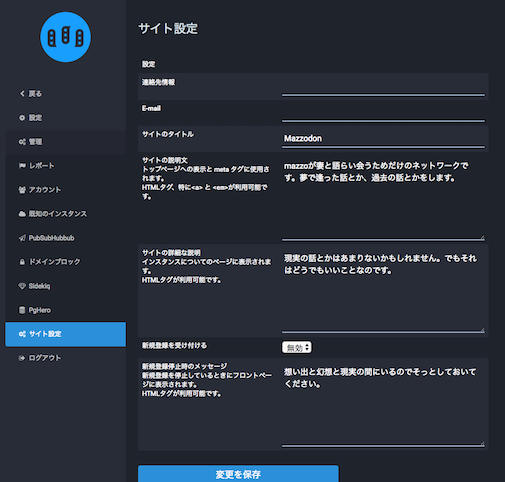
Task: Click the logout icon beside ログアウト
Action: tap(22, 358)
